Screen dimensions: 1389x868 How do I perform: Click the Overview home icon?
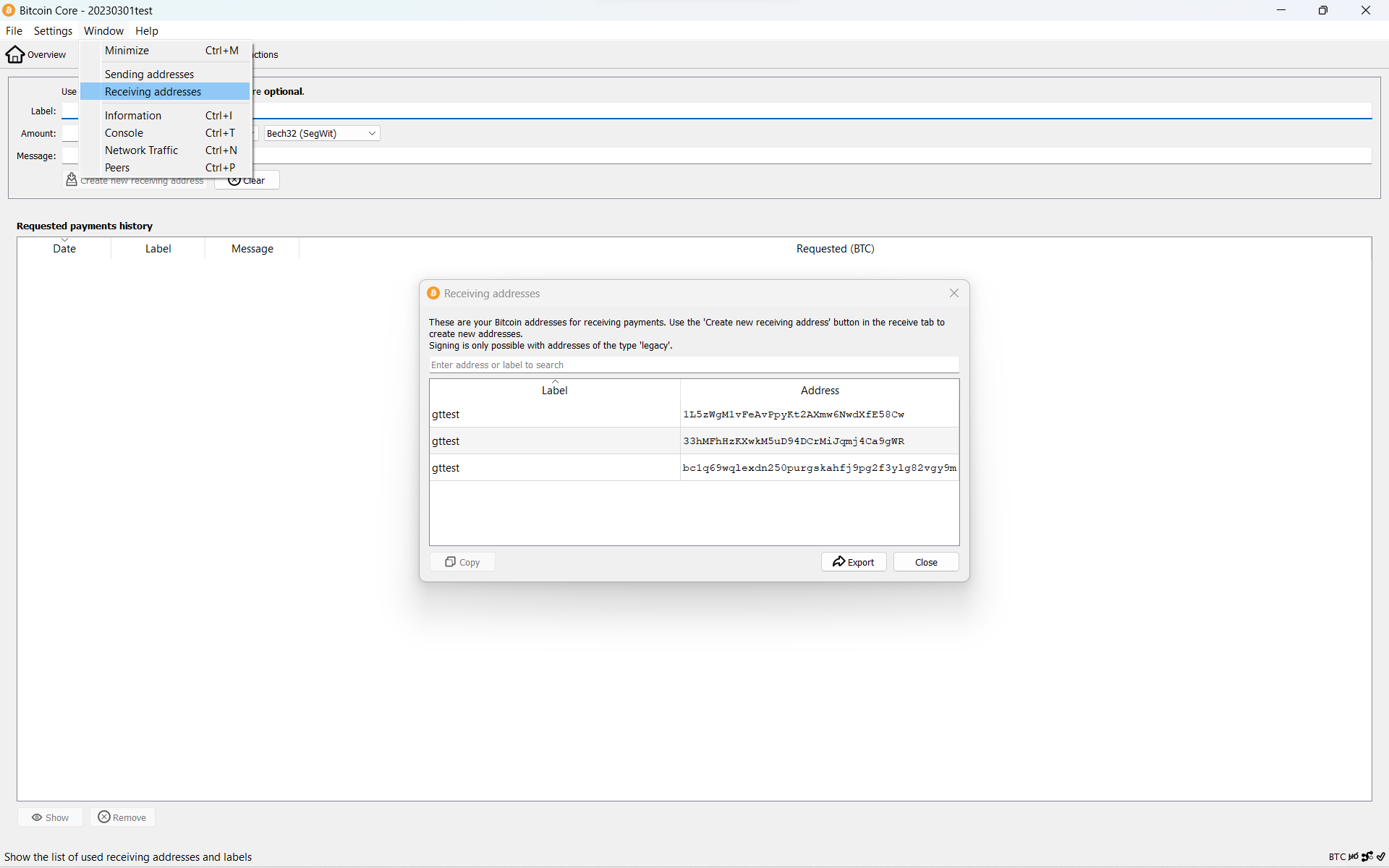(x=15, y=54)
